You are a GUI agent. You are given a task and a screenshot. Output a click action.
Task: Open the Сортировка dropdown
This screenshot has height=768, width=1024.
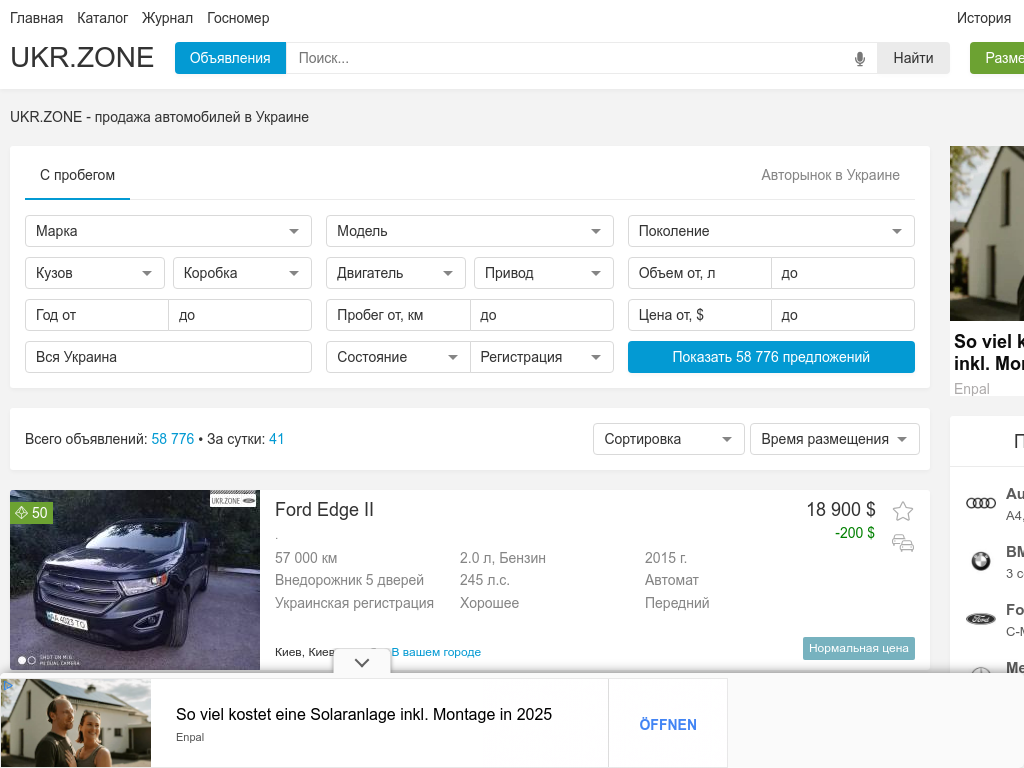669,439
